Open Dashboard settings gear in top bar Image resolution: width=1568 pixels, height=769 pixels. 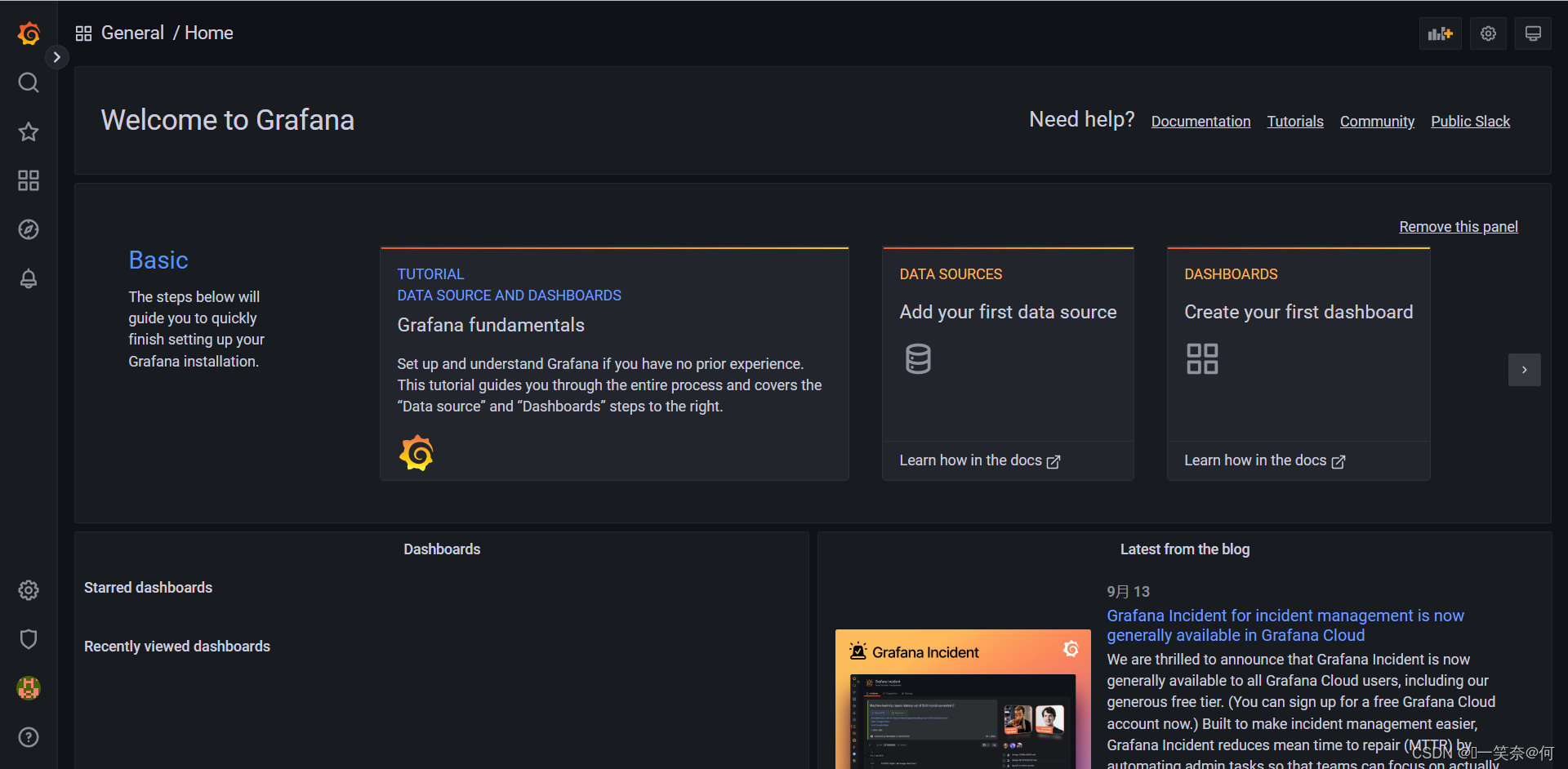[1489, 33]
